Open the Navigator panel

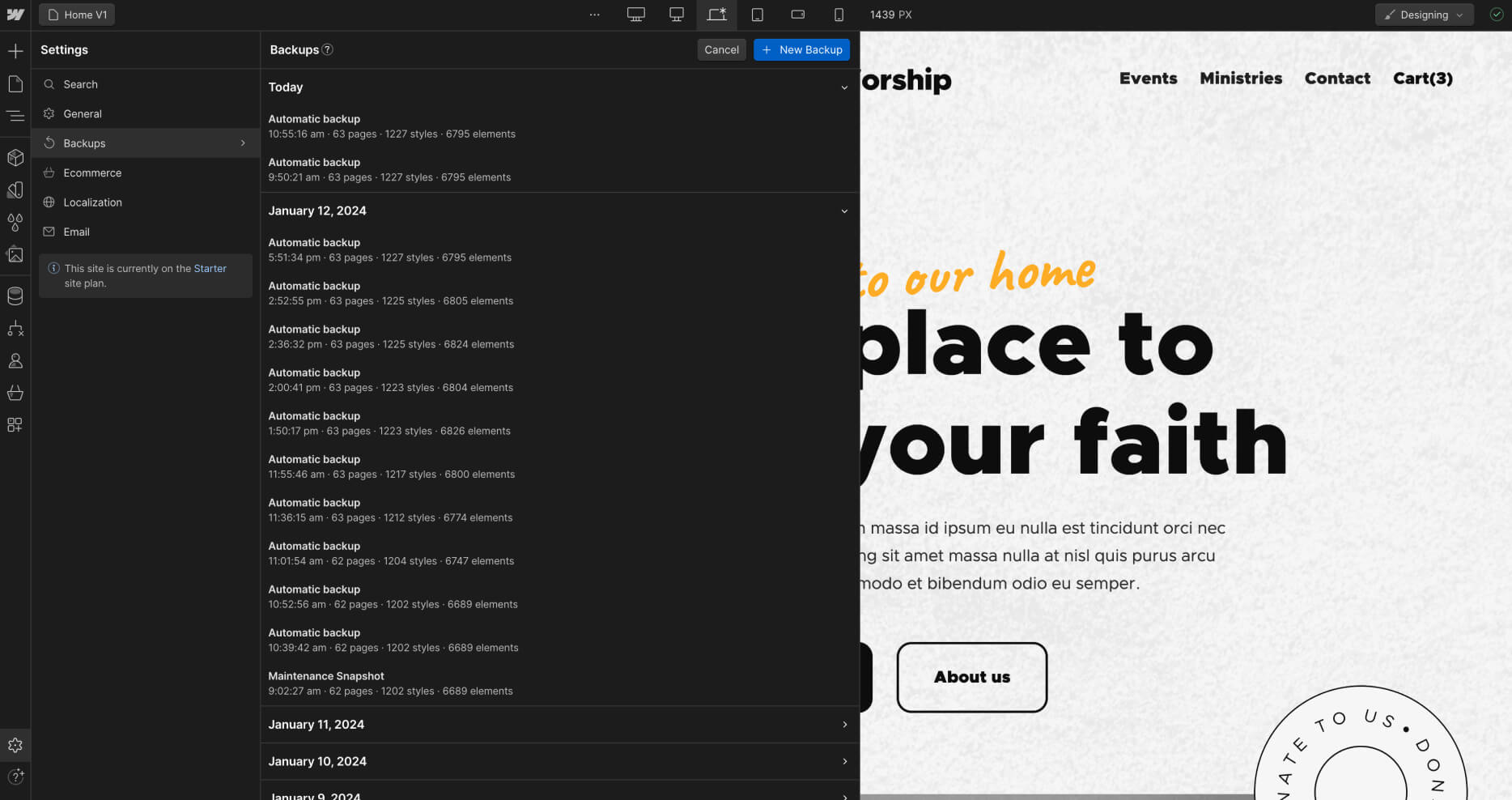[15, 116]
